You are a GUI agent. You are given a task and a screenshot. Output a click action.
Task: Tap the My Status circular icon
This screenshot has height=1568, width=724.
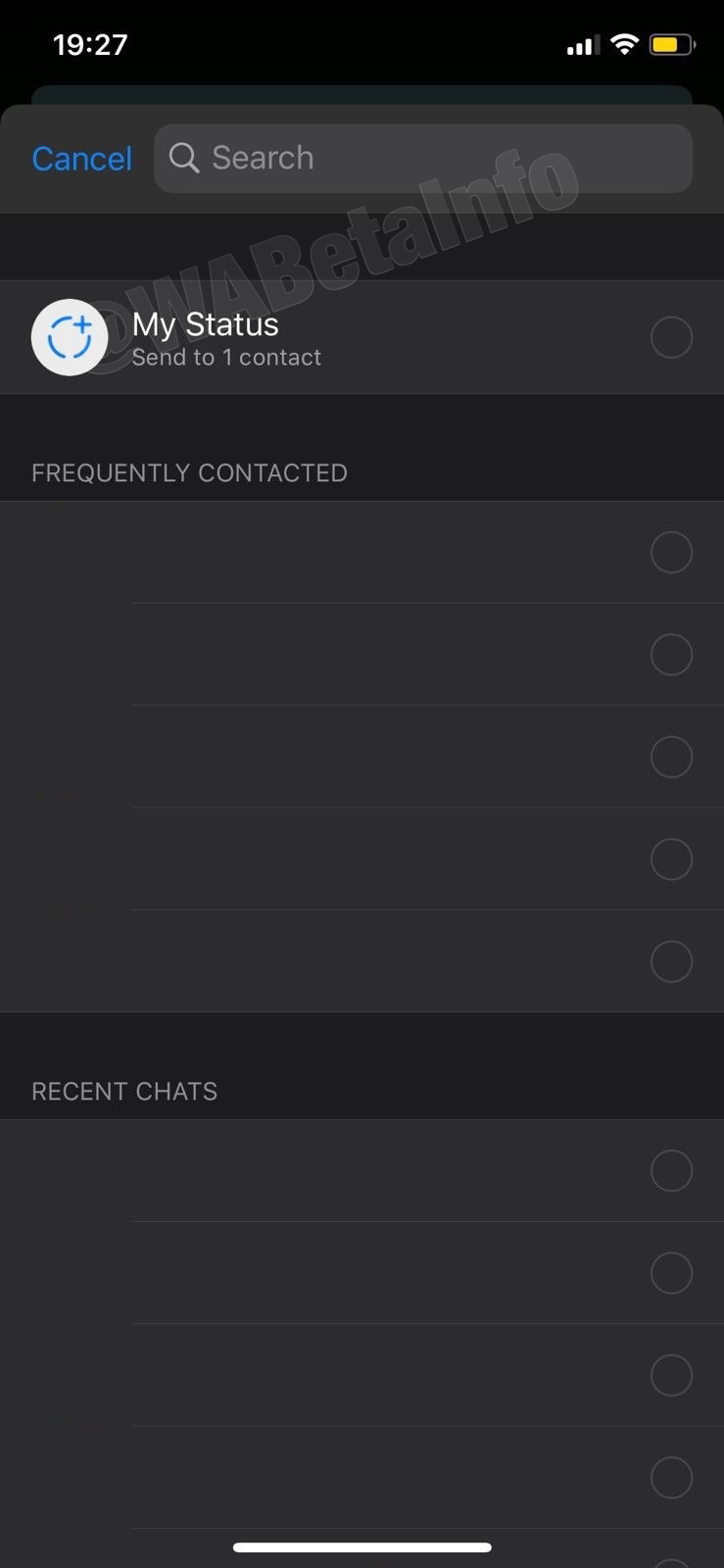coord(70,336)
